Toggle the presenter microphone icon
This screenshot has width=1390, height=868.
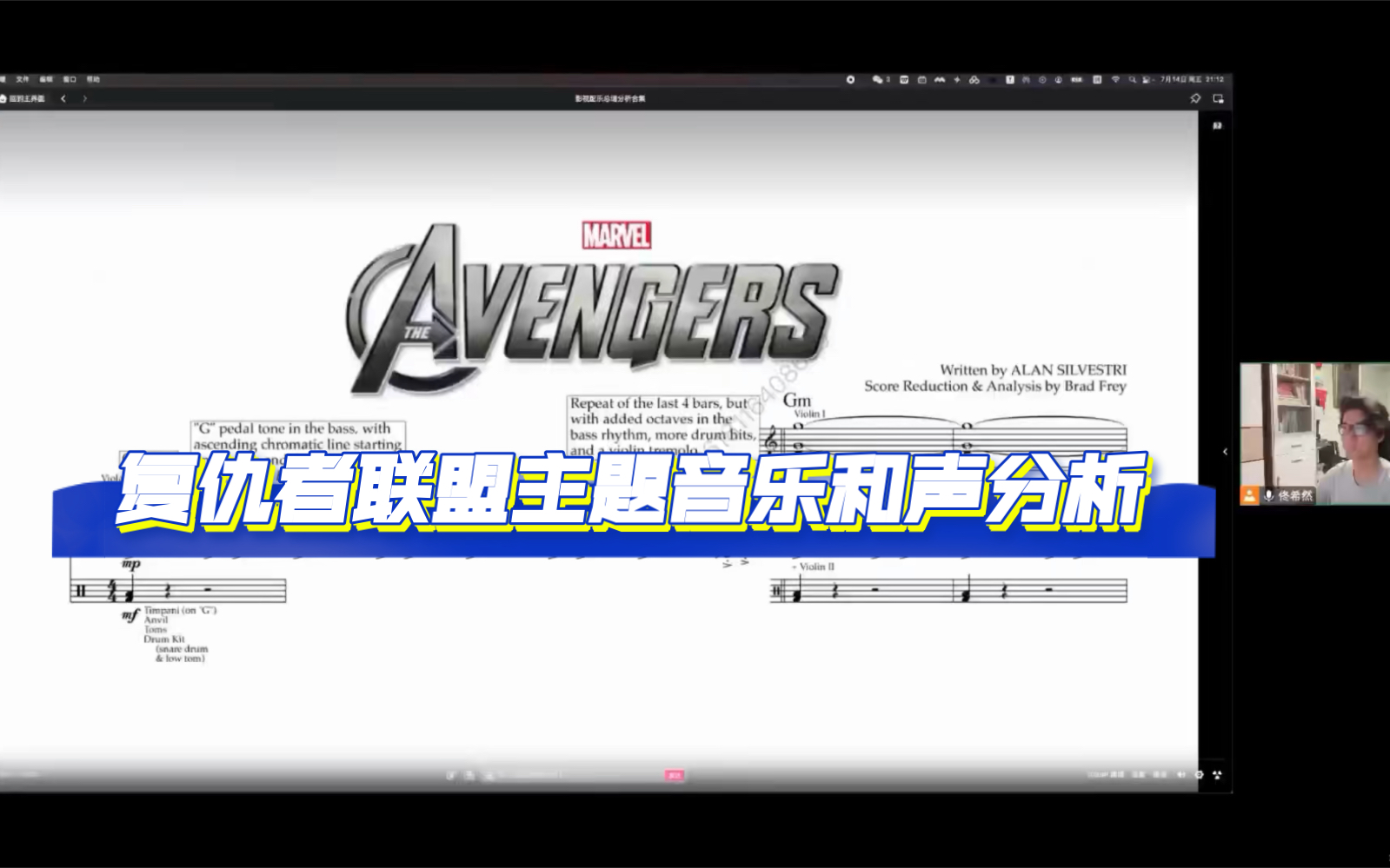(x=1269, y=495)
